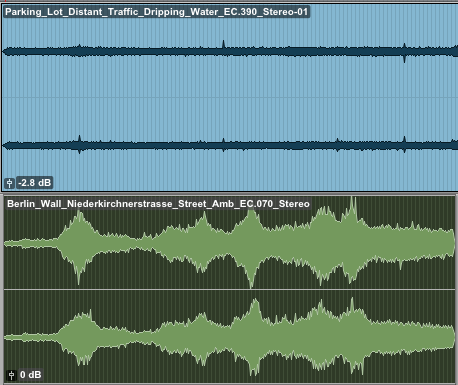Click the divider between Berlin_Wall stereo channels
This screenshot has width=458, height=385.
(229, 290)
